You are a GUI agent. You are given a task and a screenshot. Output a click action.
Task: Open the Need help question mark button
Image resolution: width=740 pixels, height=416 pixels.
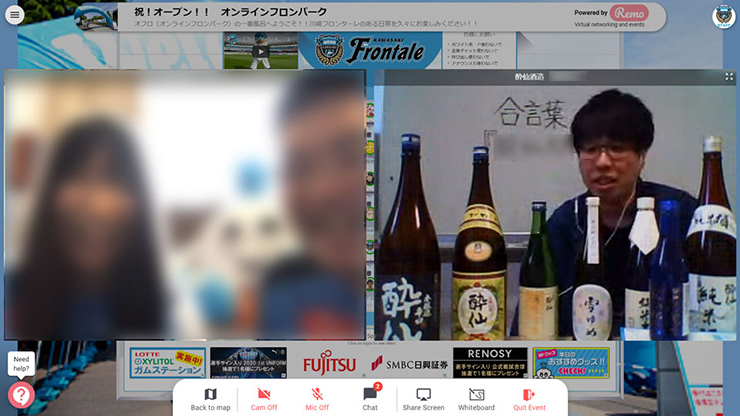click(x=21, y=395)
